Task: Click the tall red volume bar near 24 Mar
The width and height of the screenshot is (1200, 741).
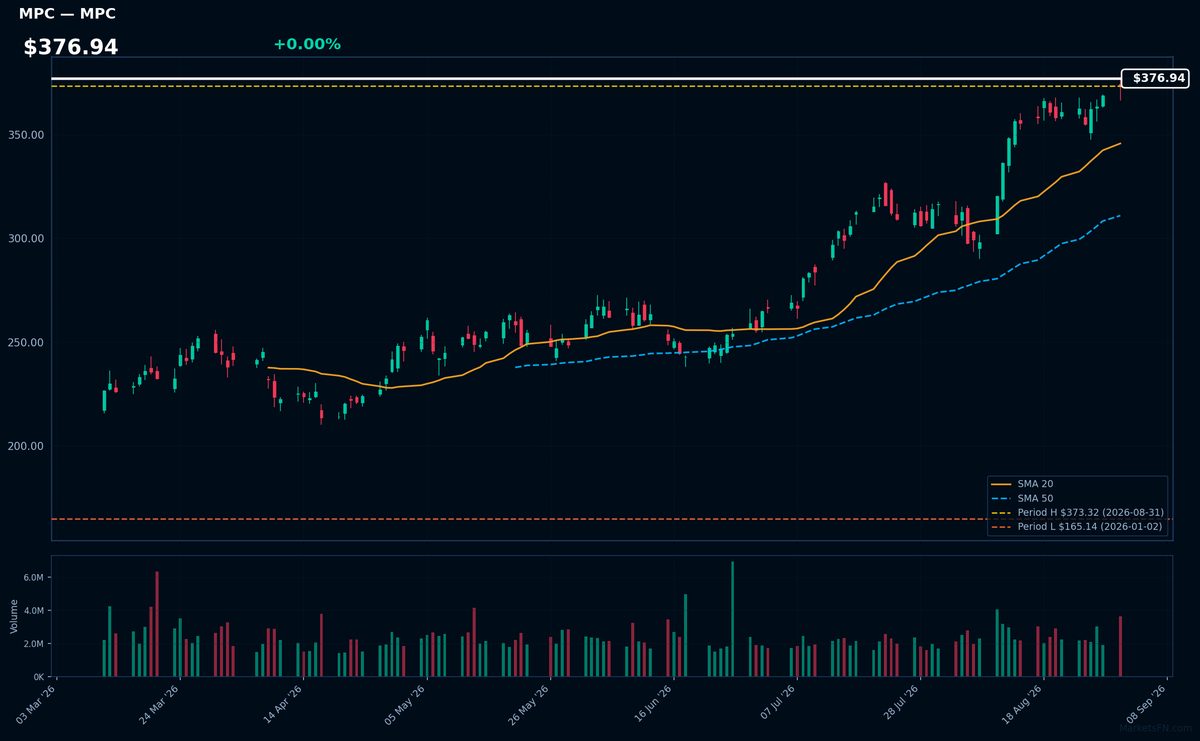Action: [157, 624]
